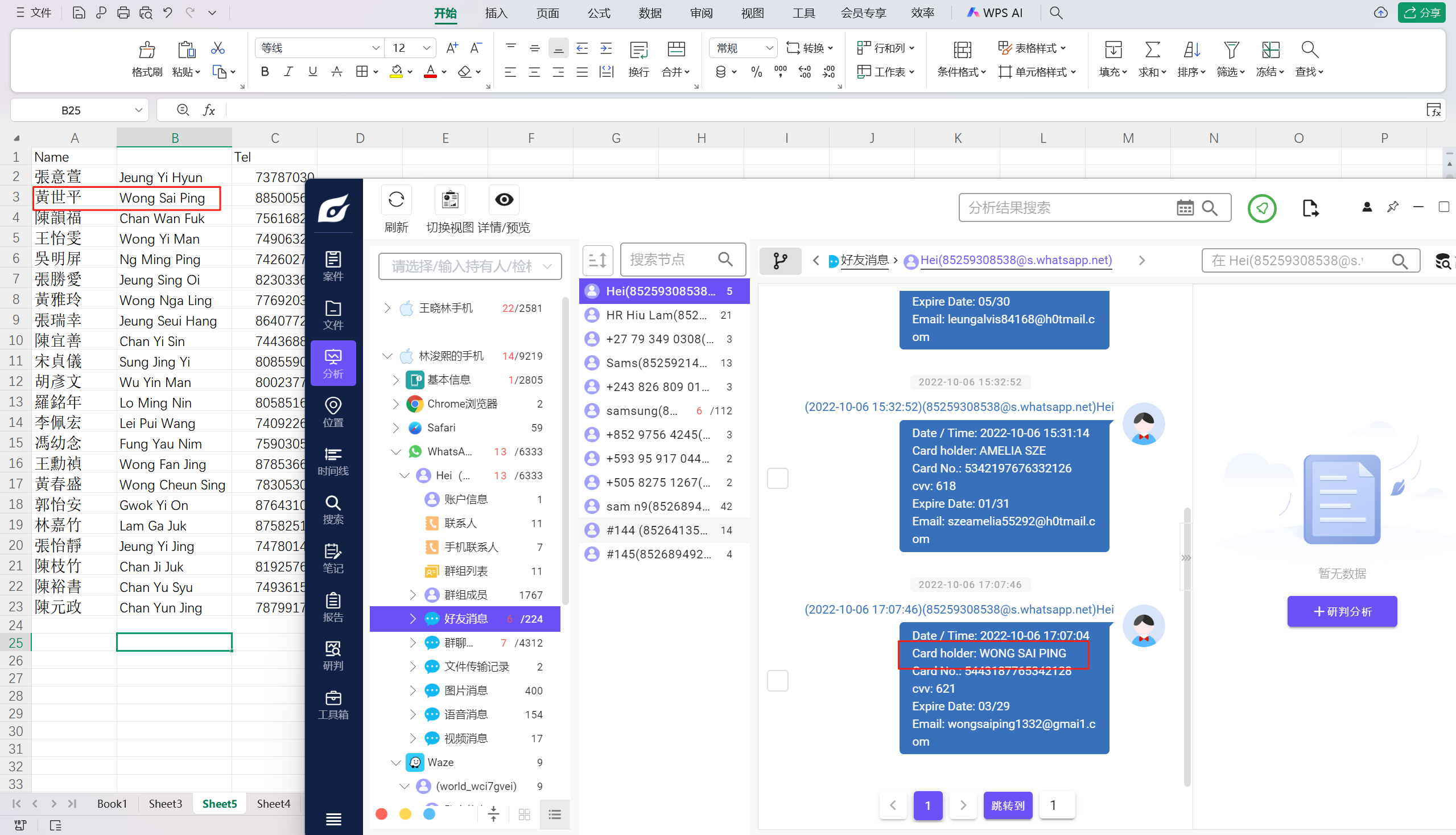
Task: Open the 分析 section in the sidebar
Action: tap(333, 363)
